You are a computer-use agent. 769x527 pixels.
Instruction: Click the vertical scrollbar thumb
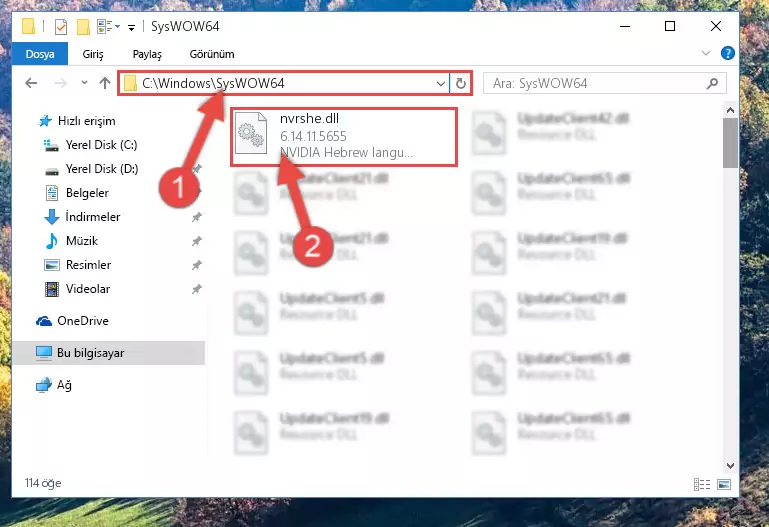click(x=730, y=143)
